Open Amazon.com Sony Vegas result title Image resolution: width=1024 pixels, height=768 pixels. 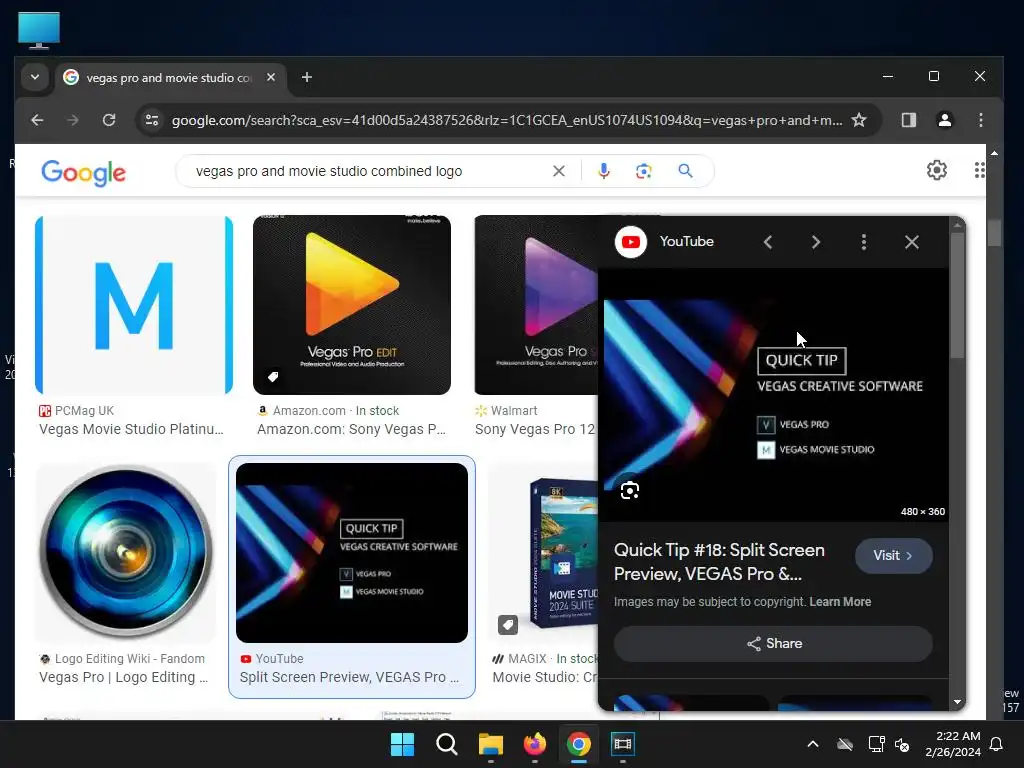click(351, 429)
